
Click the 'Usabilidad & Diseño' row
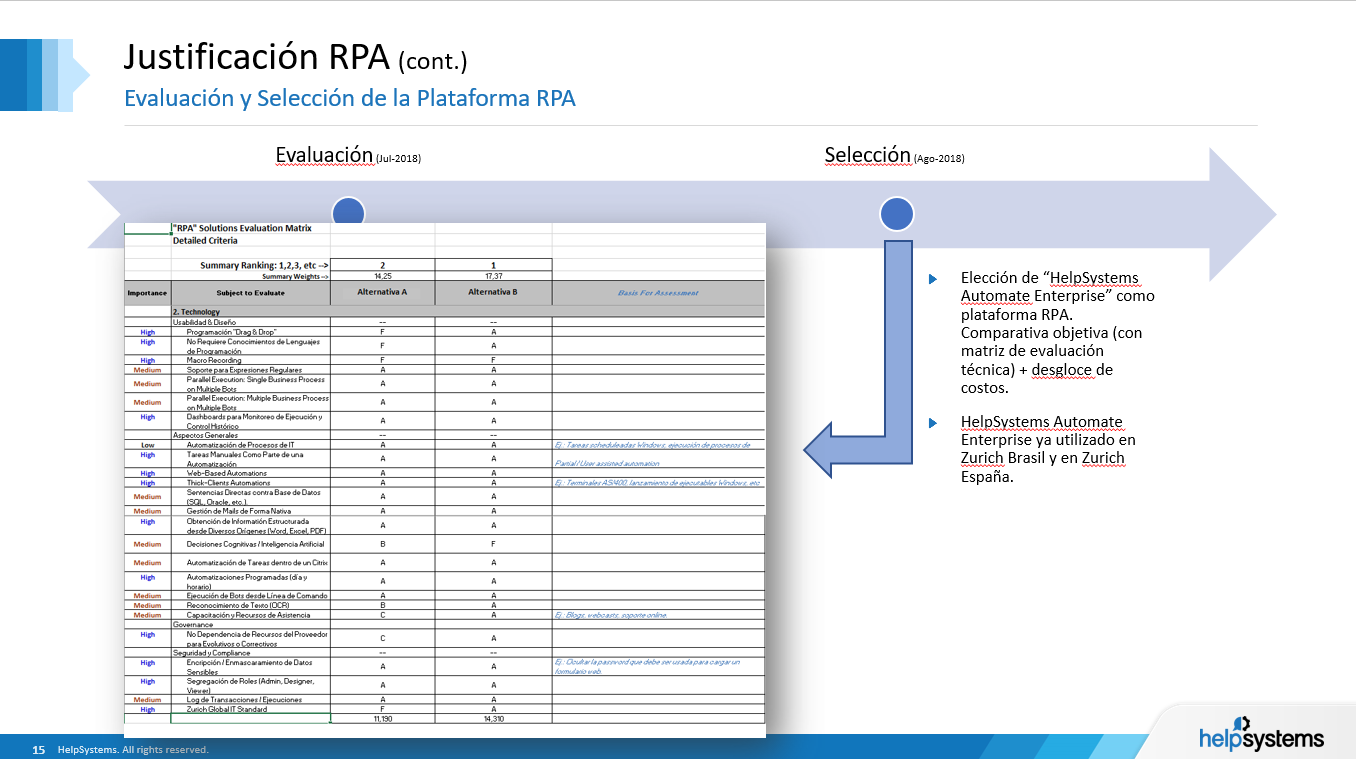click(444, 322)
